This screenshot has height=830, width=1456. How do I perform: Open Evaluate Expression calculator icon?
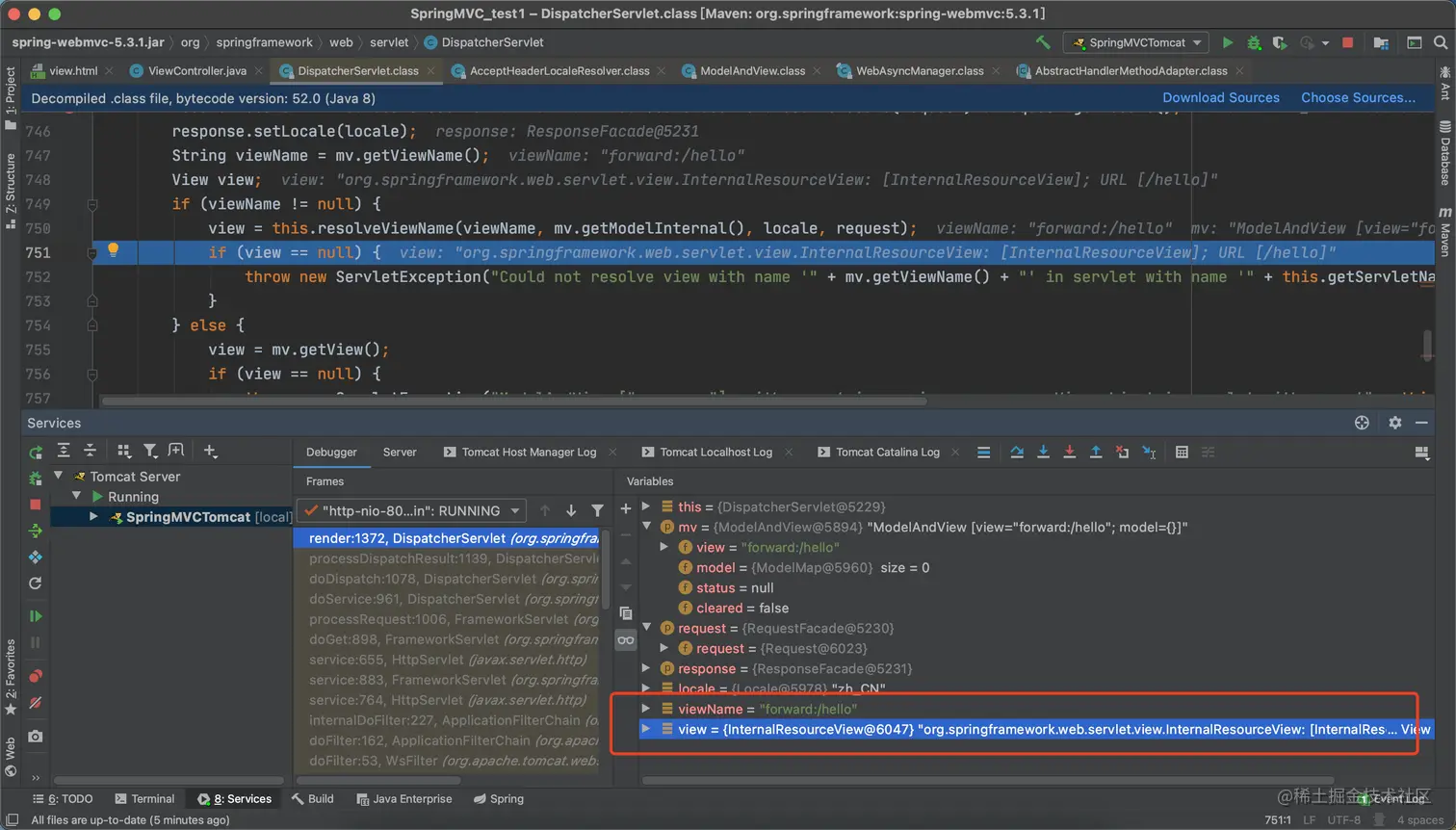pyautogui.click(x=1182, y=452)
